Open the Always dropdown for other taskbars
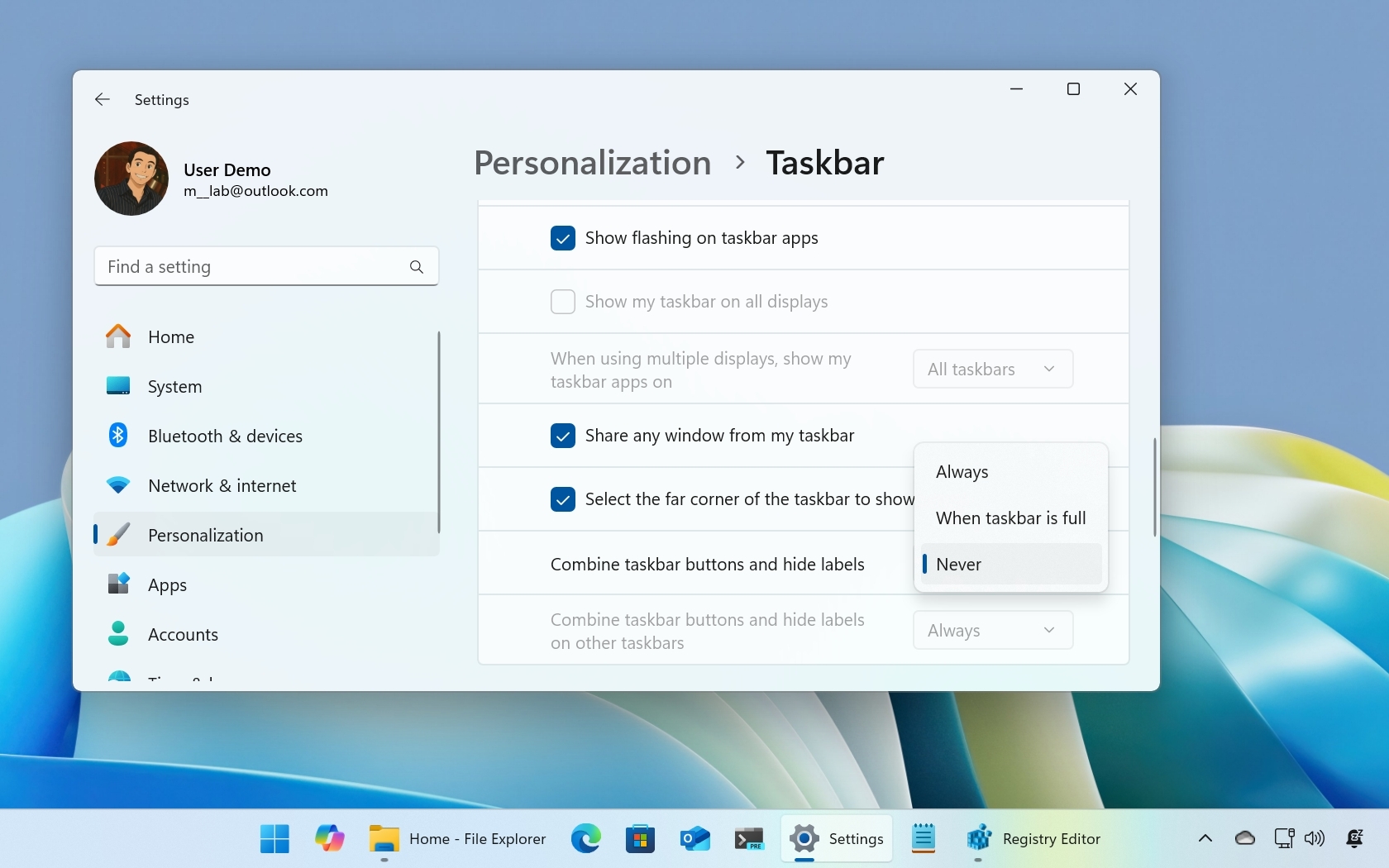1389x868 pixels. 992,630
